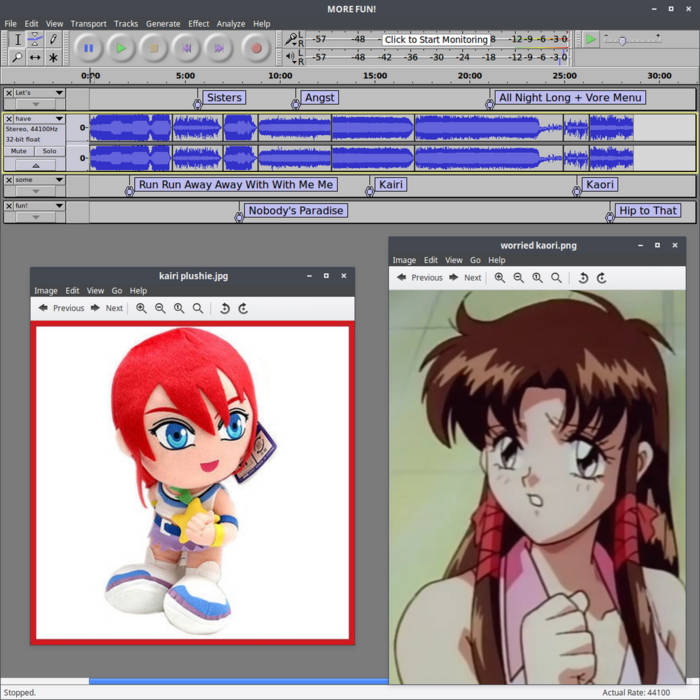Zoom in on worried kaori.png image
The image size is (700, 700).
(499, 277)
